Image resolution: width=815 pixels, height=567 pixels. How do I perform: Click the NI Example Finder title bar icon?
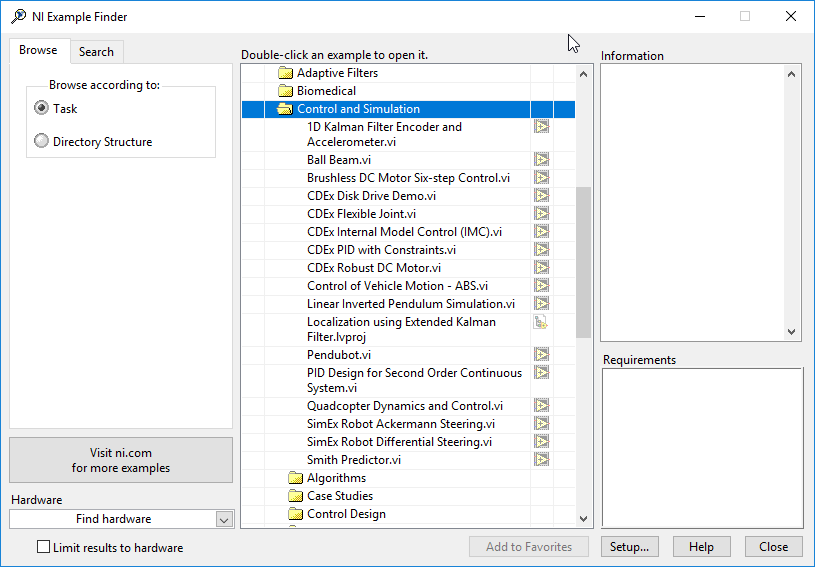(18, 16)
